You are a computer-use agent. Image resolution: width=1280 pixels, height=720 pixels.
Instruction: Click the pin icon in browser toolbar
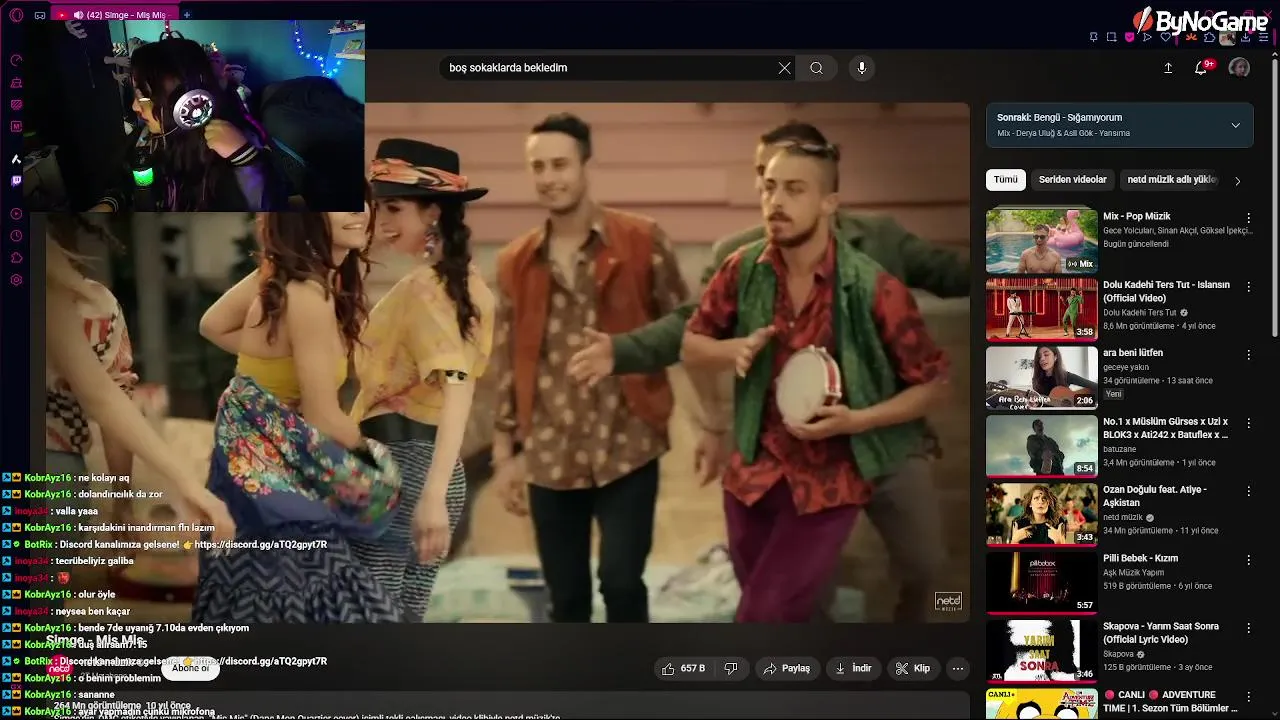pyautogui.click(x=1094, y=37)
